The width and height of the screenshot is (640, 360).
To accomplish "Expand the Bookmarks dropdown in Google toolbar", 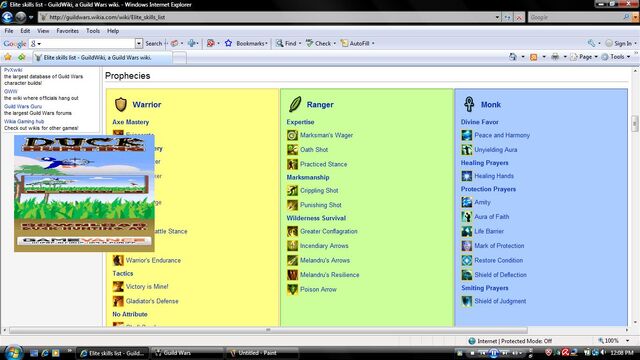I will pyautogui.click(x=267, y=43).
